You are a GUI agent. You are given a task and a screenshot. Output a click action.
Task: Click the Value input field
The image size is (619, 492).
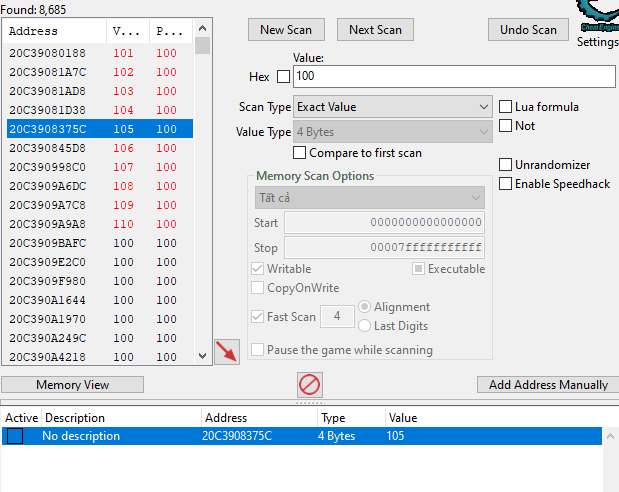click(x=452, y=77)
